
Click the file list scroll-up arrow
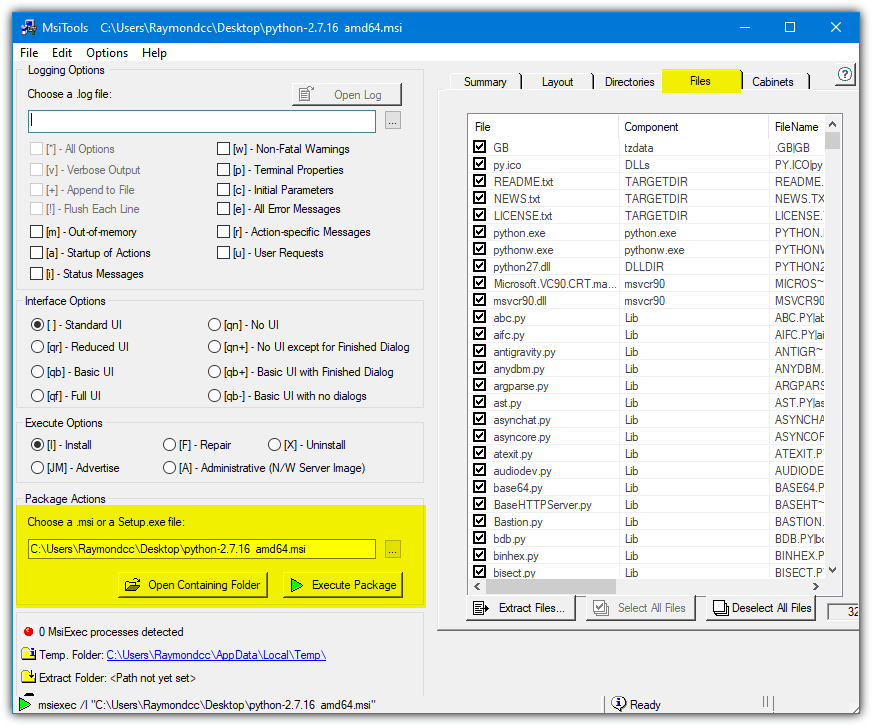833,124
